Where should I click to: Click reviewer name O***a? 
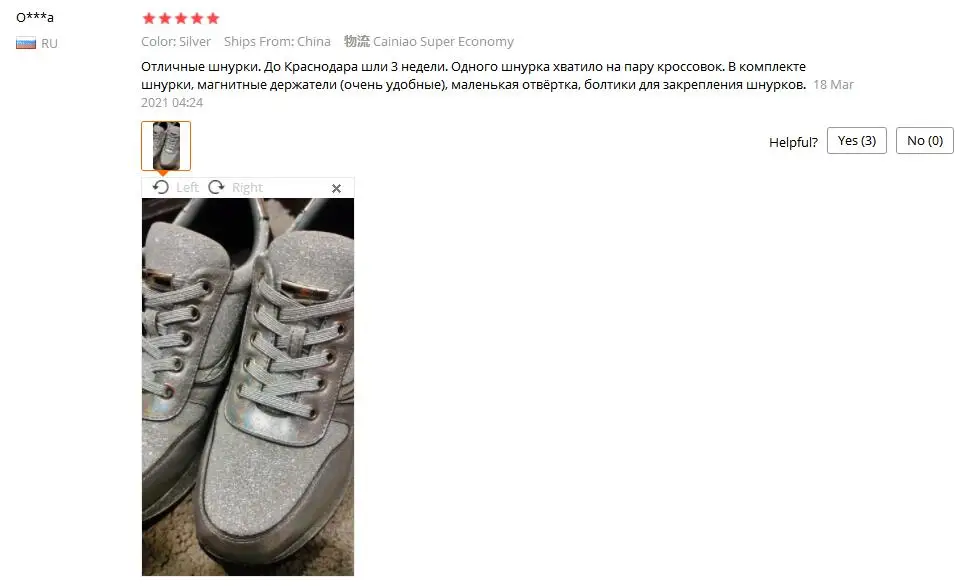point(35,17)
